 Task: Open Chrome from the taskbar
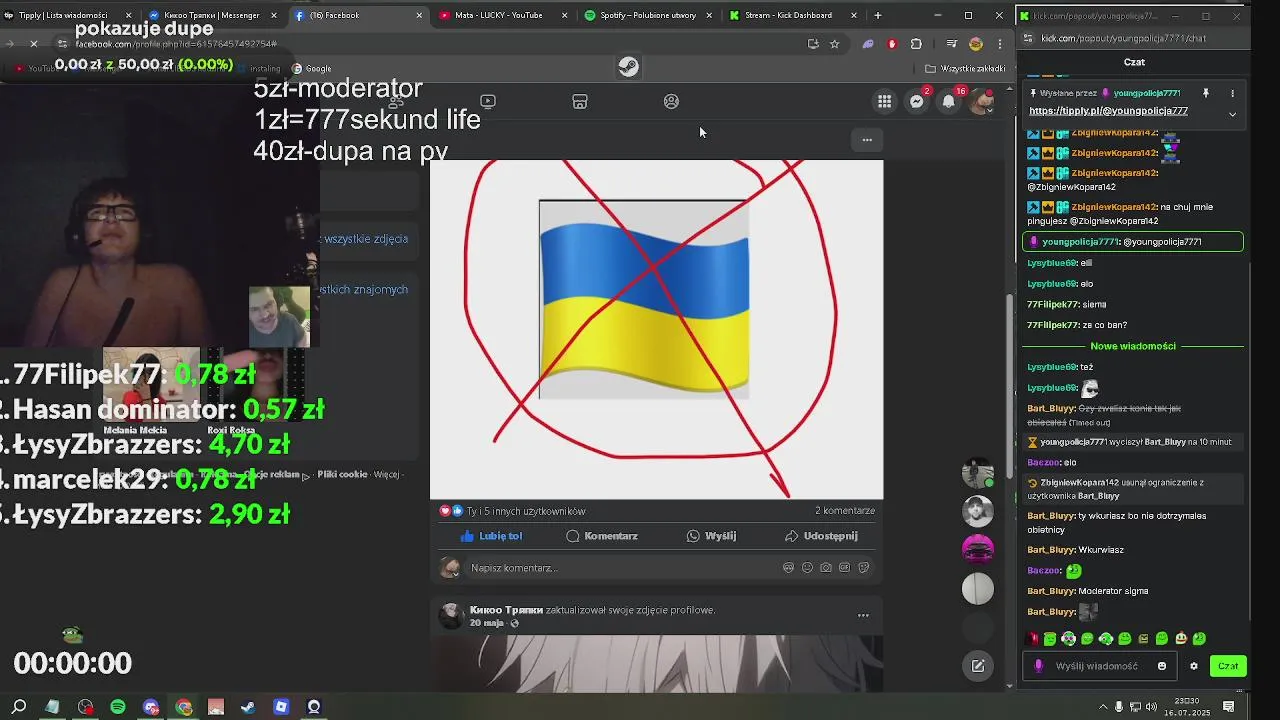tap(184, 707)
